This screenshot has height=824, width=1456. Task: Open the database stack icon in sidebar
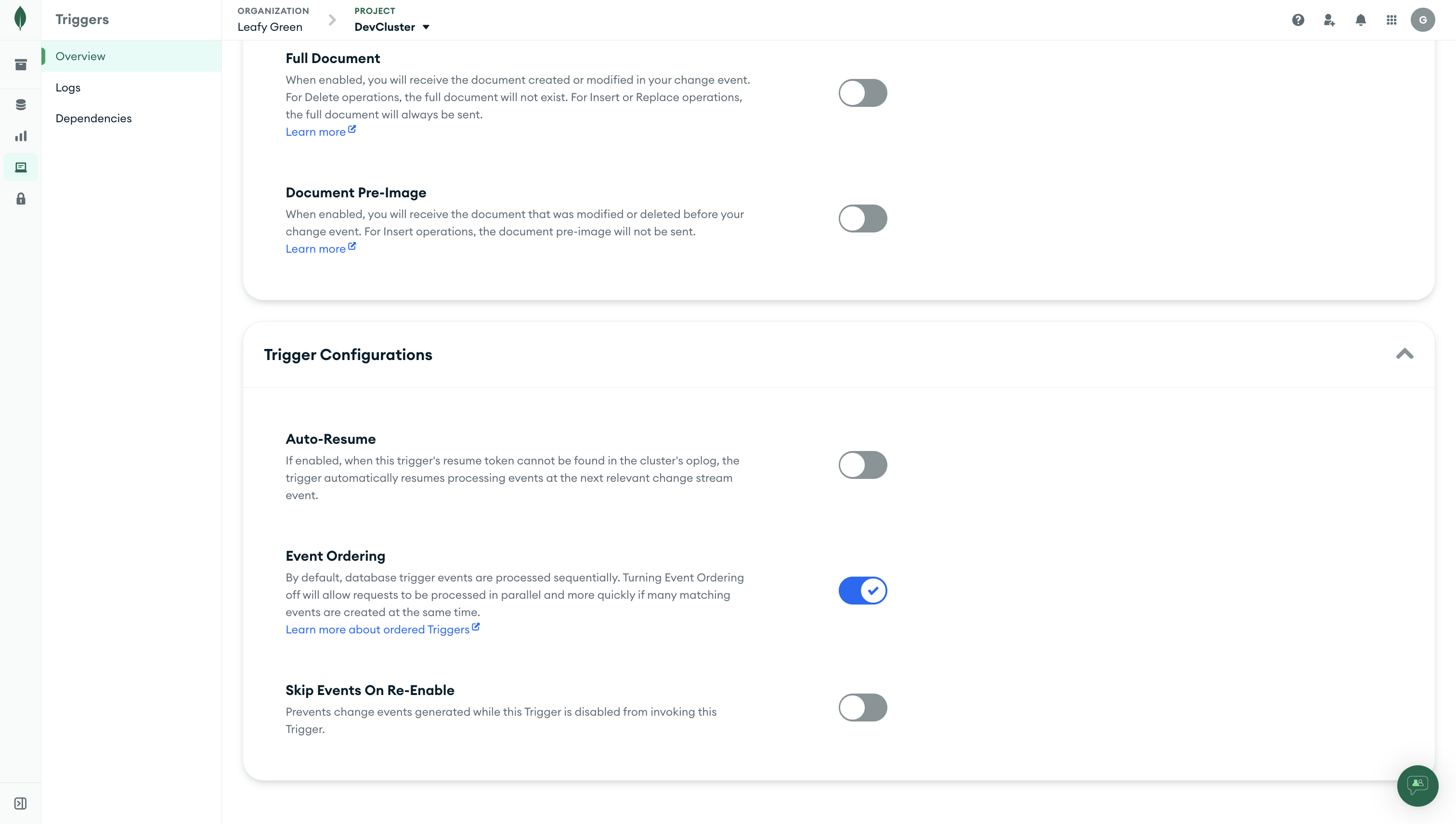(x=21, y=105)
